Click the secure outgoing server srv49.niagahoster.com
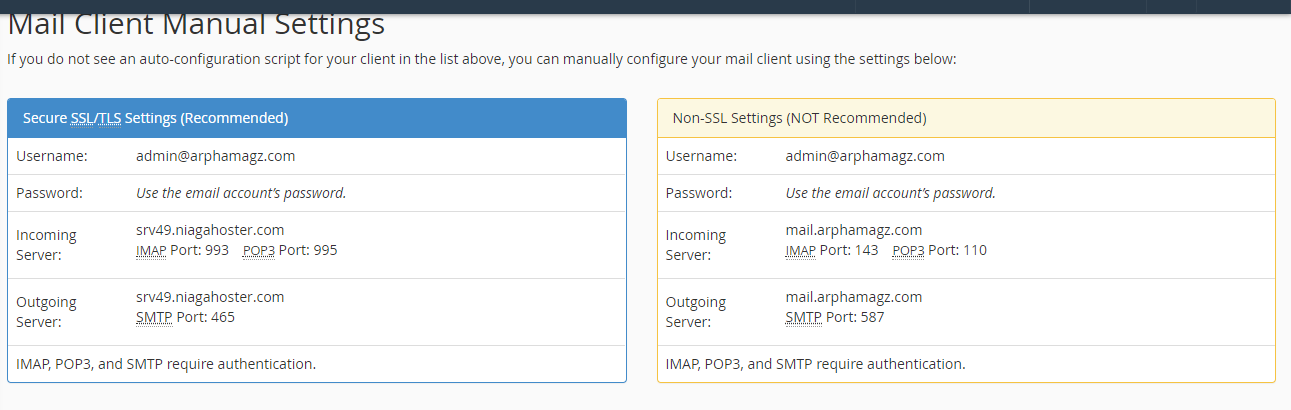 click(x=210, y=297)
